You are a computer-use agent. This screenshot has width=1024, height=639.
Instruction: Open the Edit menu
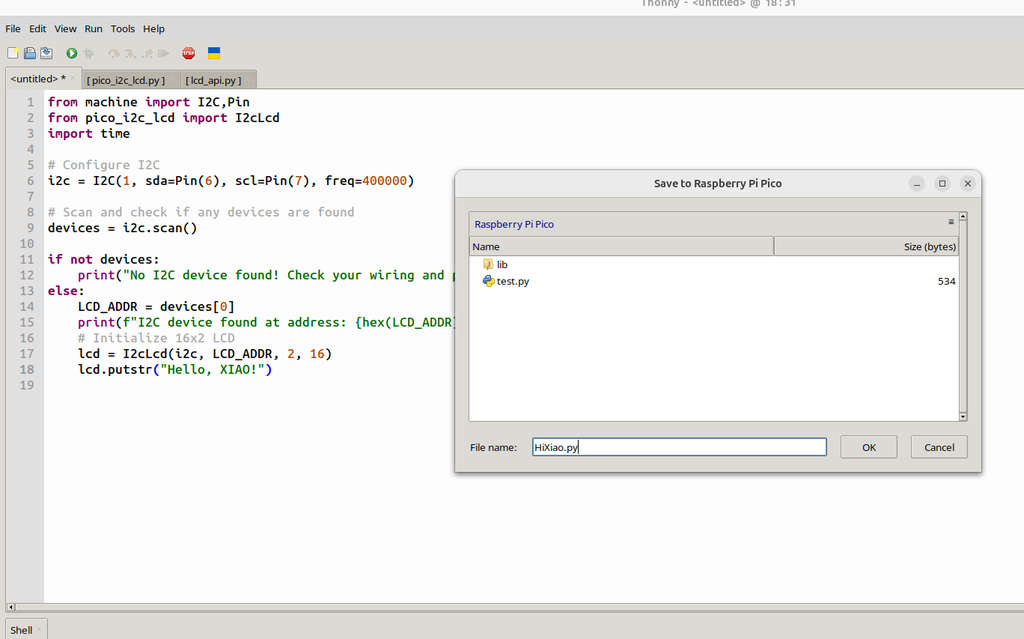(38, 29)
